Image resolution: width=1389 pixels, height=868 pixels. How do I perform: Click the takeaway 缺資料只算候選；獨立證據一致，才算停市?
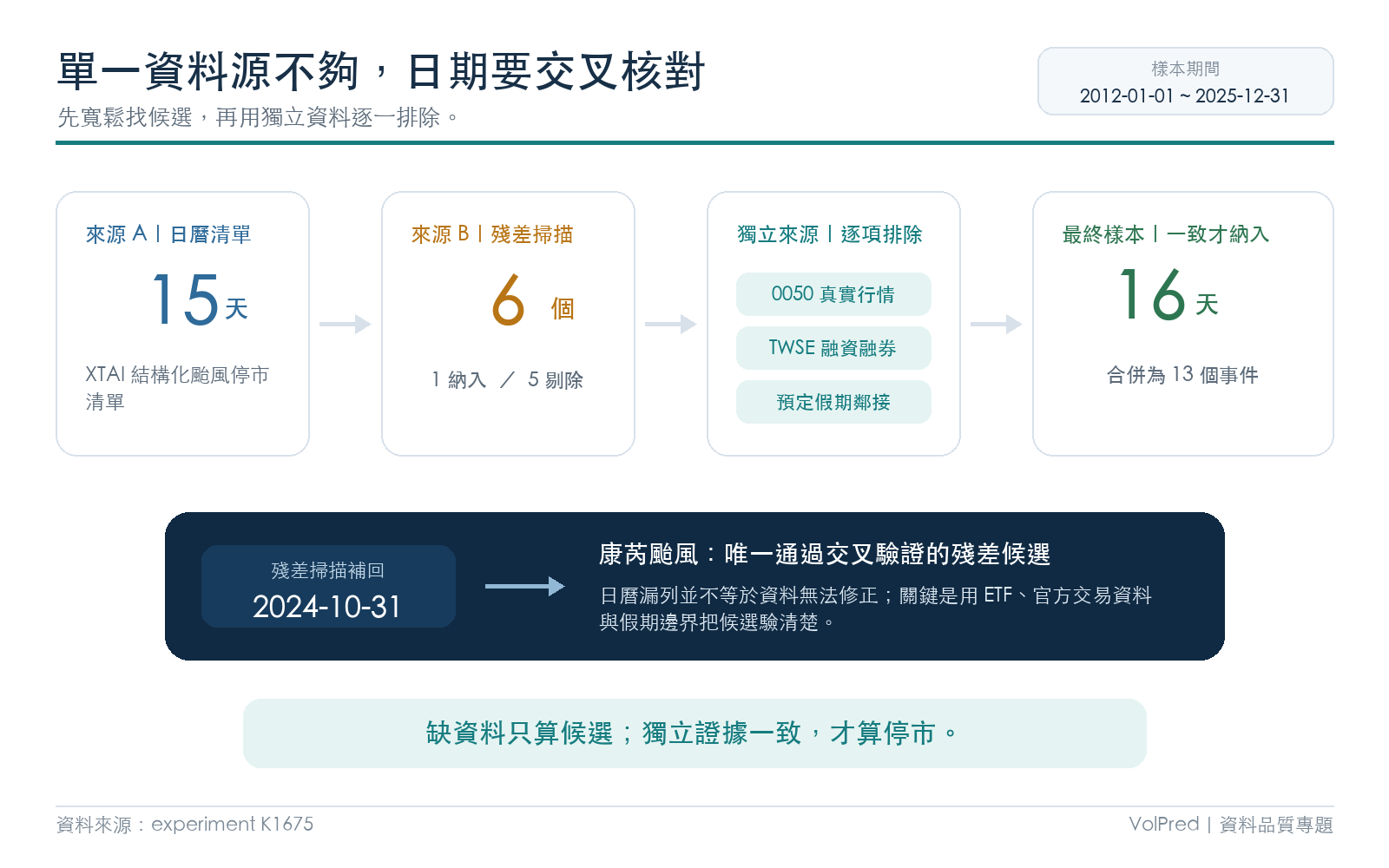point(693,733)
